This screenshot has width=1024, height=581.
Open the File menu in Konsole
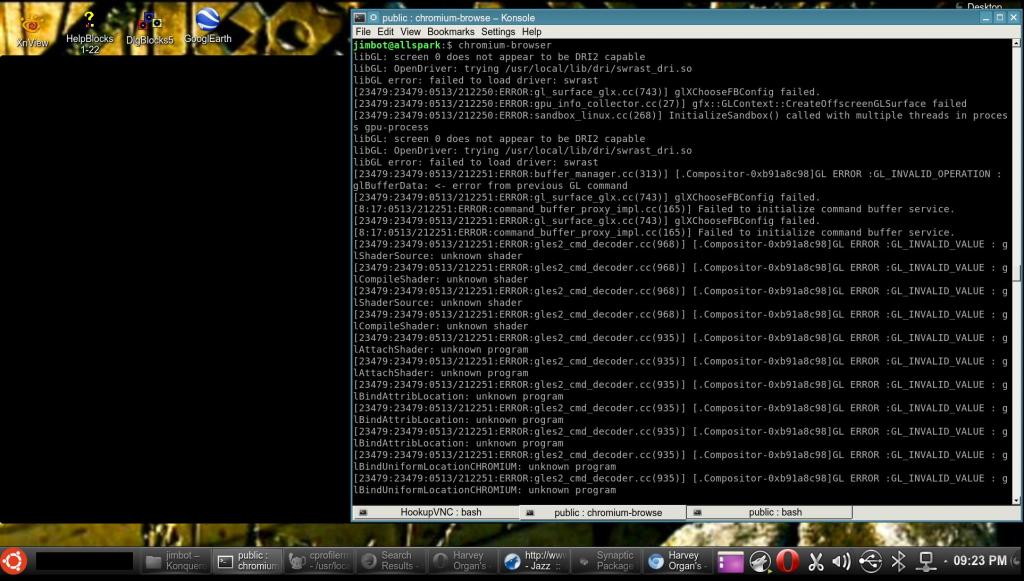[x=363, y=32]
